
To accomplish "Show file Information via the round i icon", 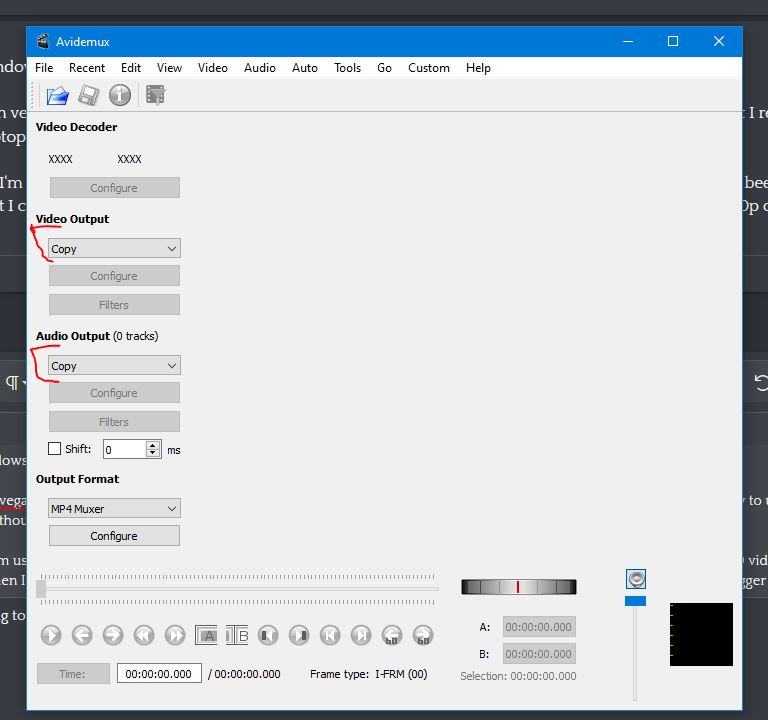I will [x=120, y=95].
